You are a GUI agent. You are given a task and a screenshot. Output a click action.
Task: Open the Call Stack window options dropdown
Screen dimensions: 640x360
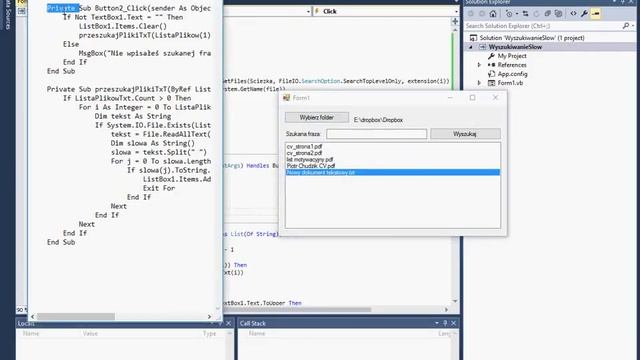coord(436,323)
